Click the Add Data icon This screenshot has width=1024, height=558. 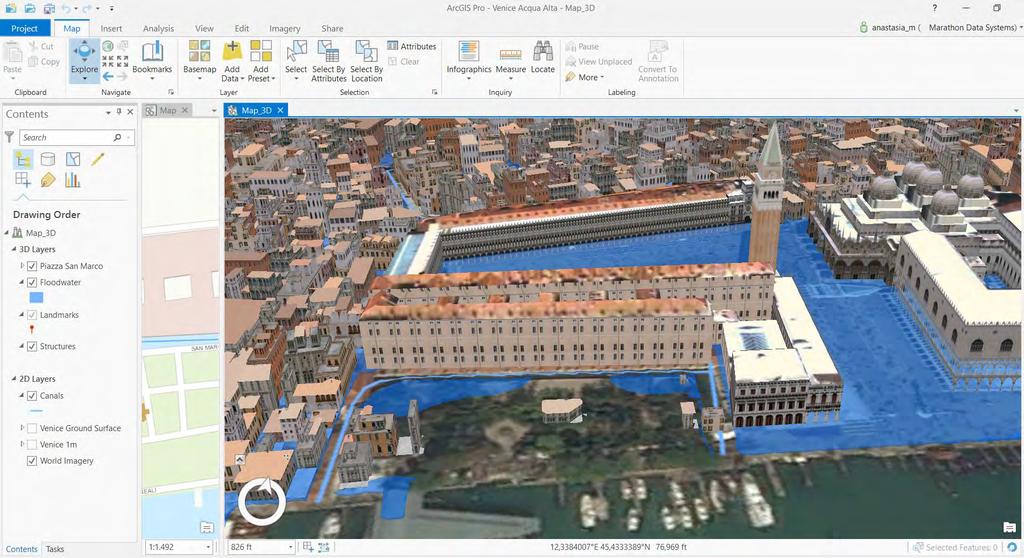(232, 52)
